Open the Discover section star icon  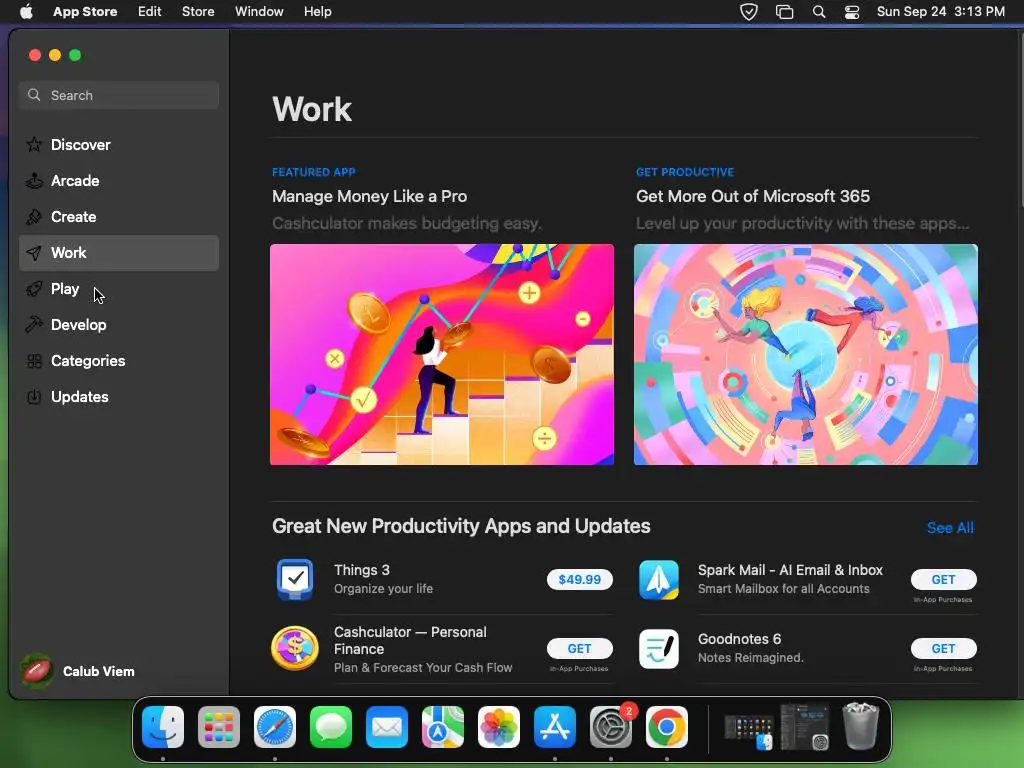coord(34,144)
